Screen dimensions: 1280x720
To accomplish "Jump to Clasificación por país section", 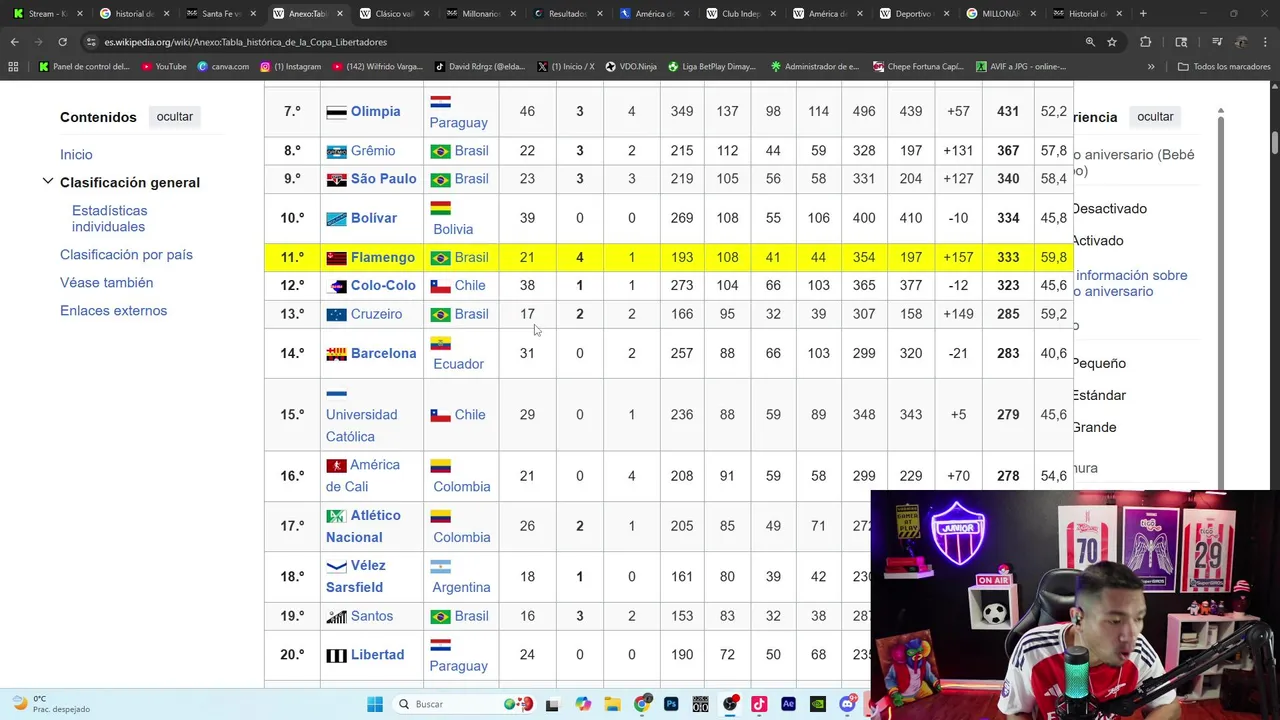I will pyautogui.click(x=126, y=254).
